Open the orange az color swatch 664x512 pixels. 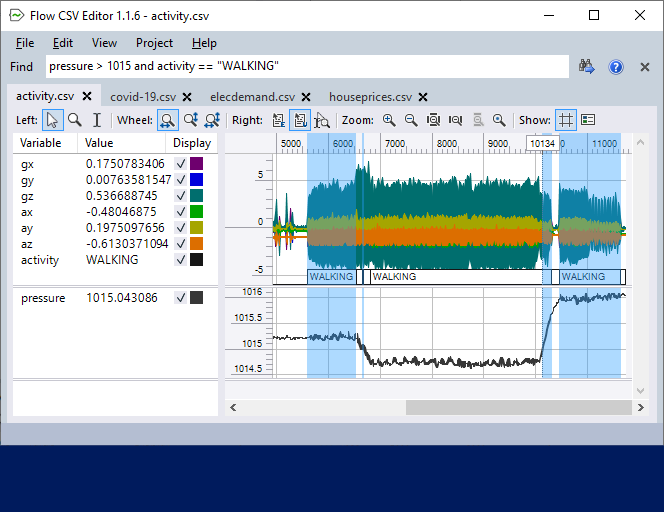[196, 244]
